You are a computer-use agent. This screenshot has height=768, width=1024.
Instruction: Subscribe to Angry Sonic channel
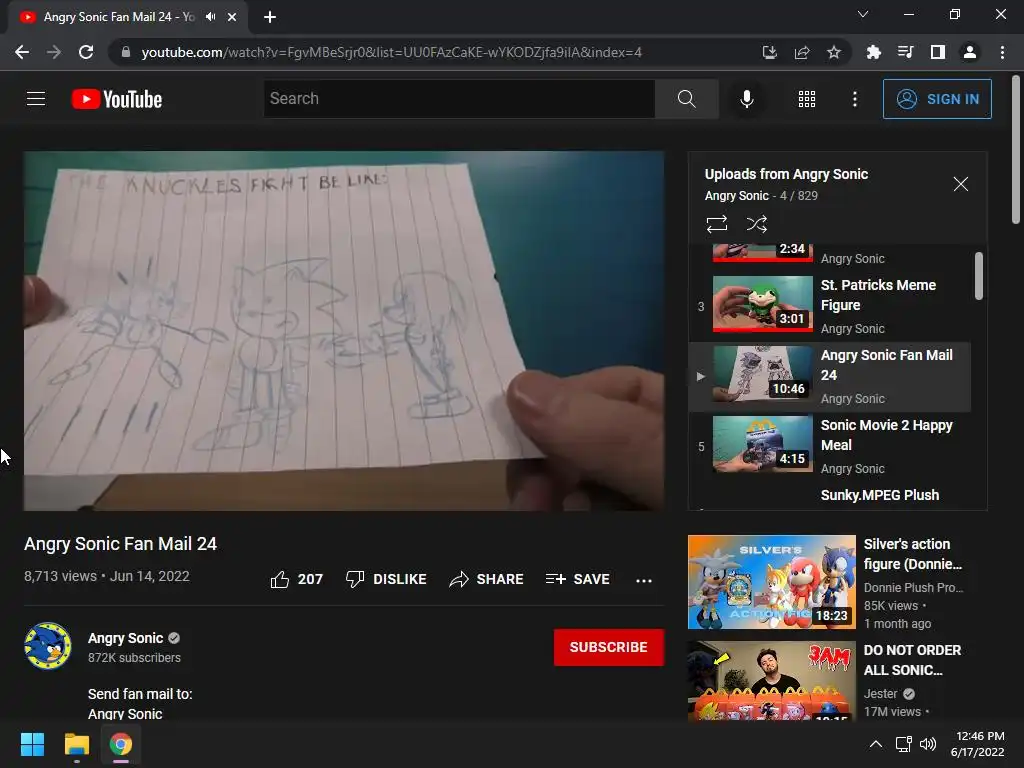(609, 647)
